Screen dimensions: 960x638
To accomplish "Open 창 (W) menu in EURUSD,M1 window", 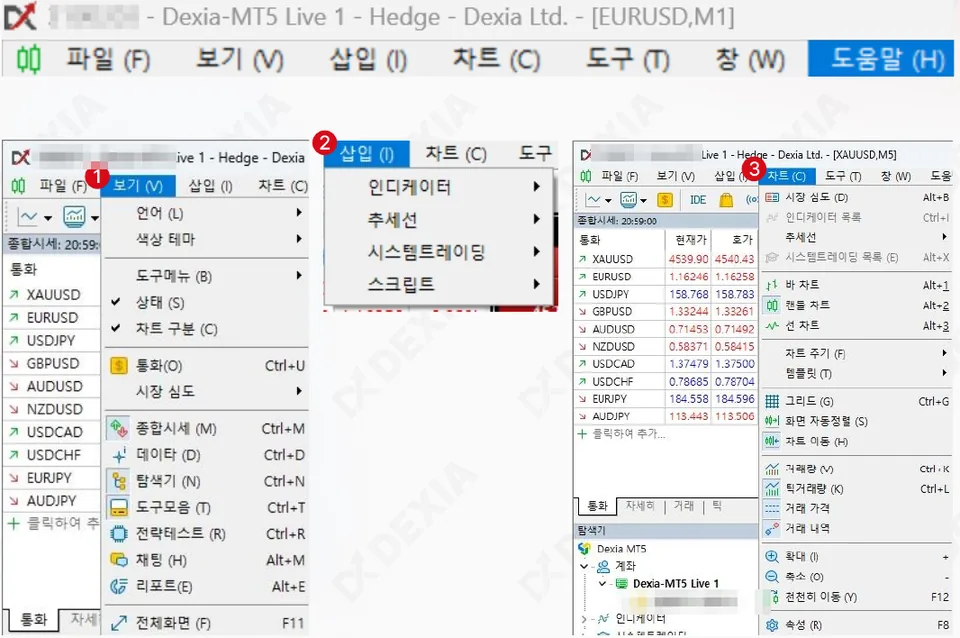I will 750,59.
